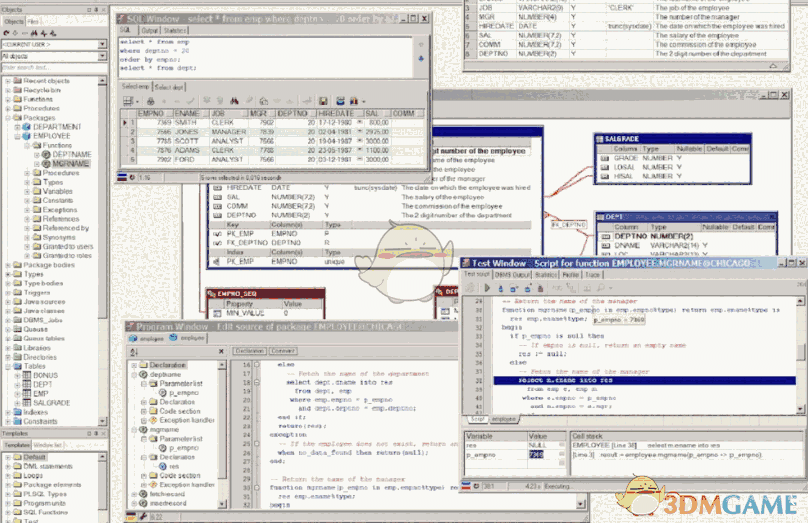The height and width of the screenshot is (523, 808).
Task: Run the test script with the play icon
Action: (x=486, y=288)
